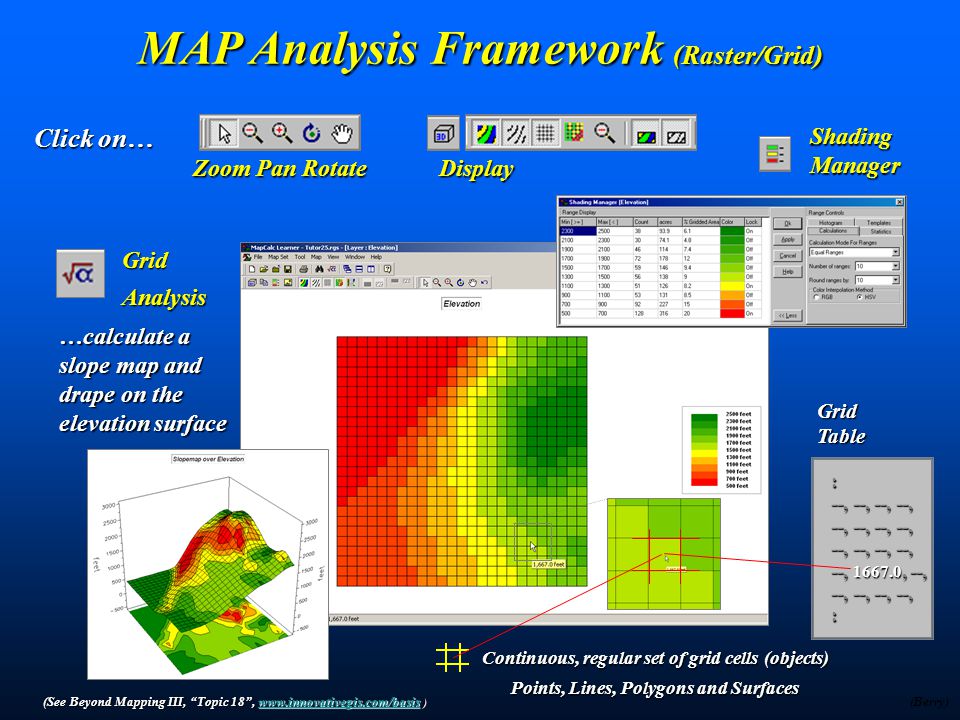Open the File menu in MapCalc
Screen dimensions: 960x720
tap(258, 257)
